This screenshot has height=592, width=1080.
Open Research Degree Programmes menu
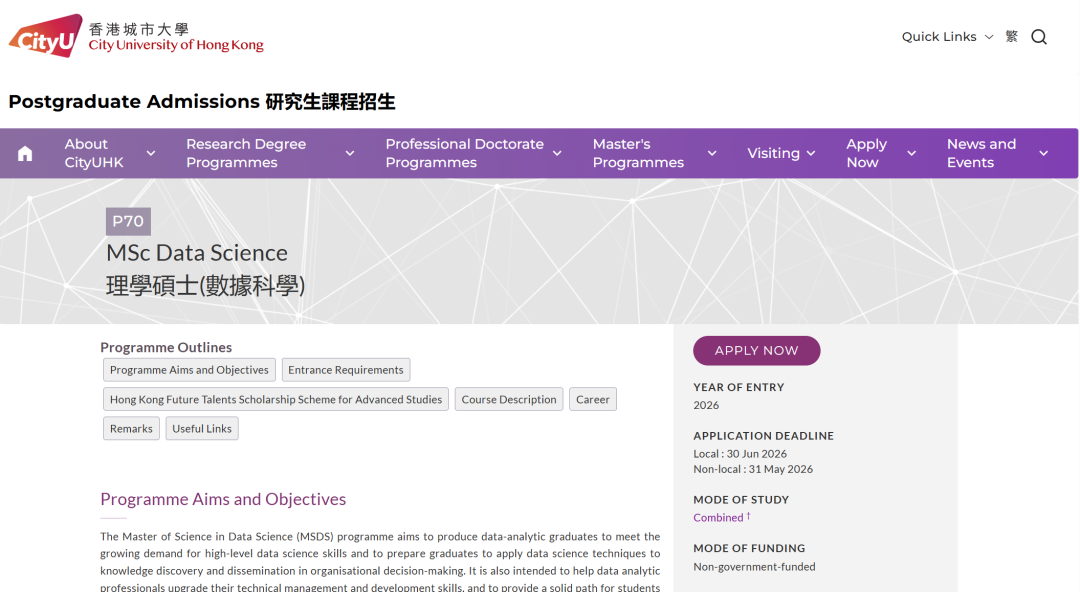point(246,153)
